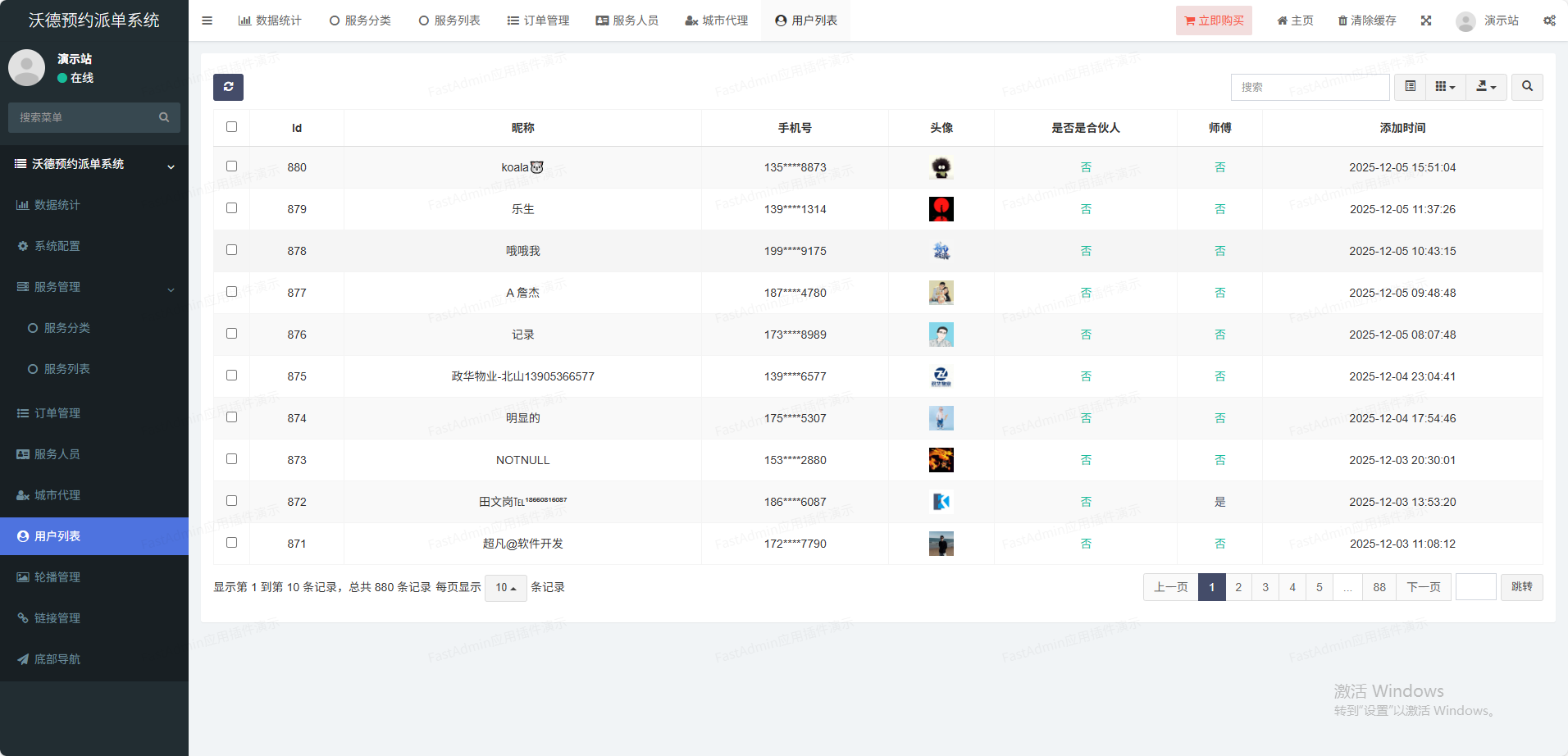Open 轮播管理 in the sidebar

click(57, 577)
